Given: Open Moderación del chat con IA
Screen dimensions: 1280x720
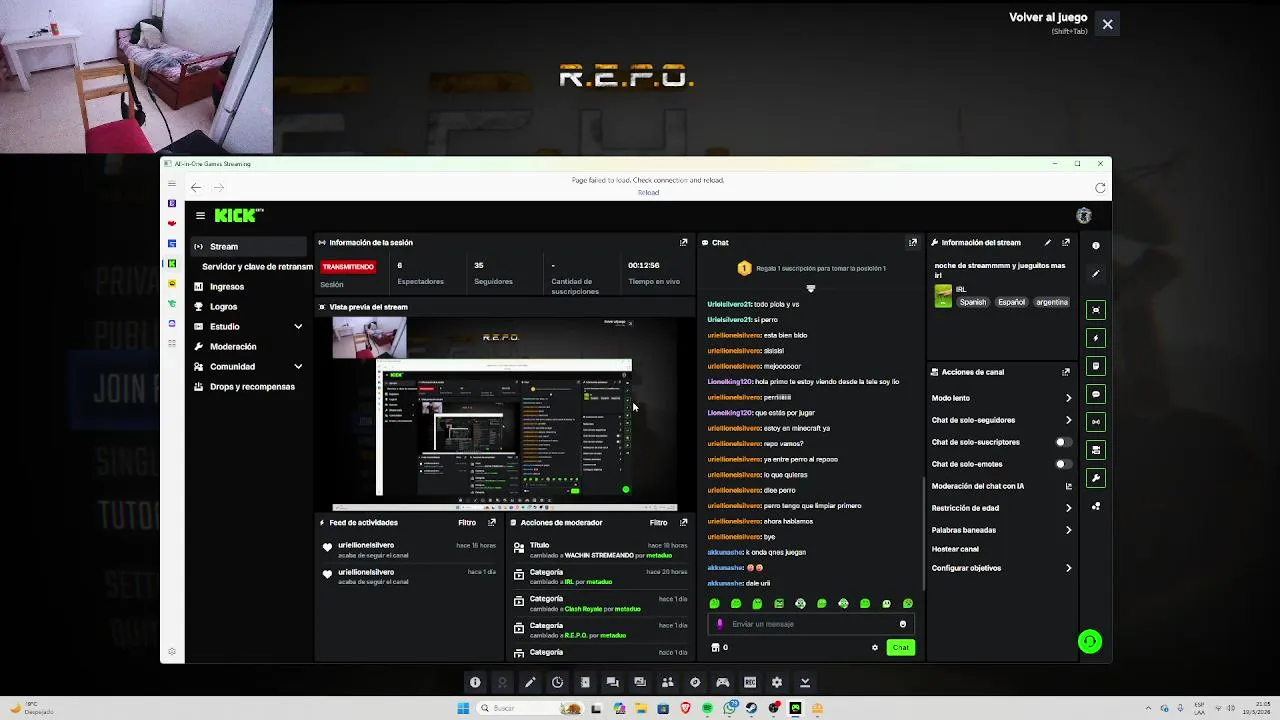Looking at the screenshot, I should click(1001, 486).
